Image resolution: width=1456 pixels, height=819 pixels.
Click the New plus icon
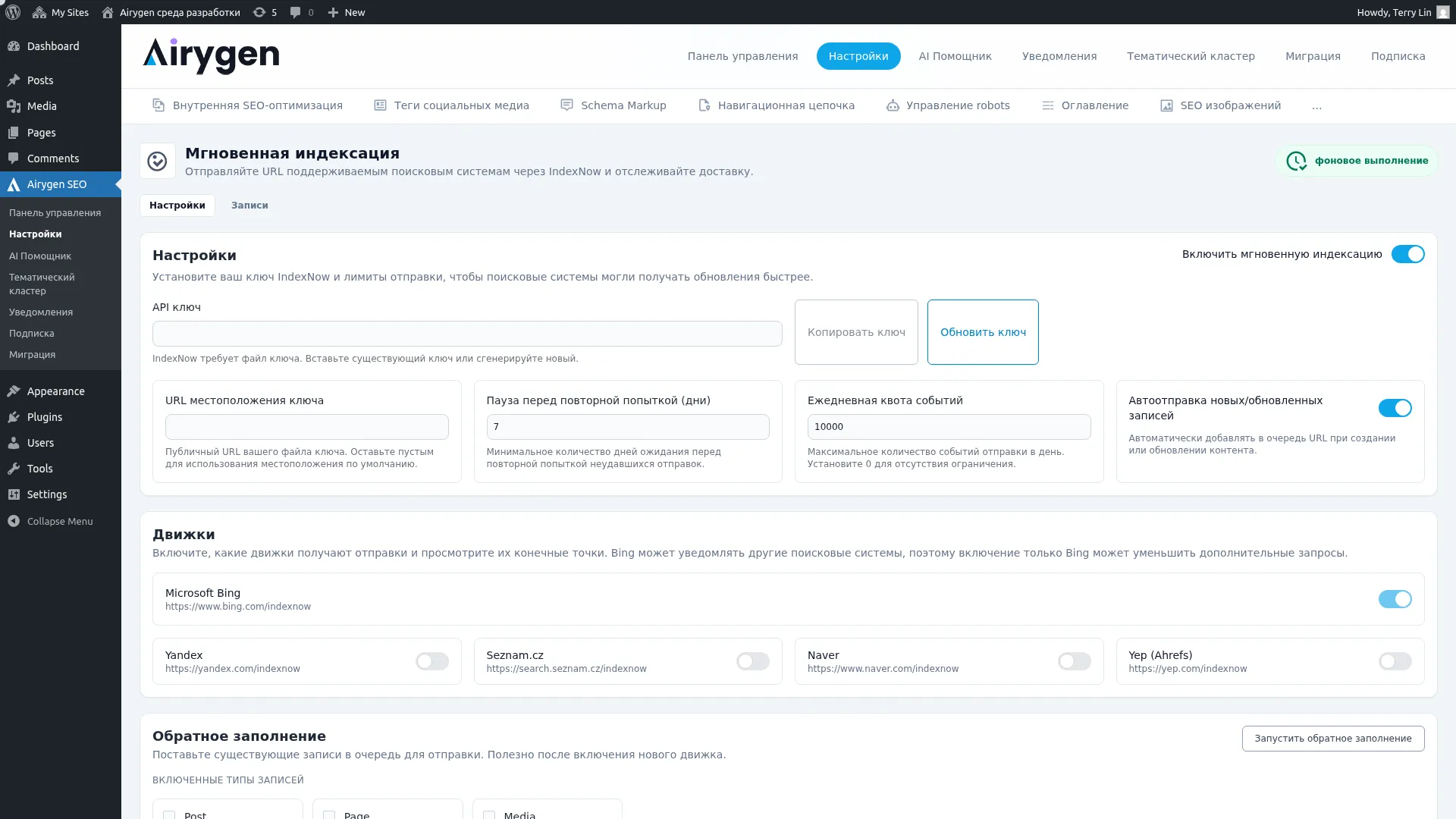pos(333,12)
